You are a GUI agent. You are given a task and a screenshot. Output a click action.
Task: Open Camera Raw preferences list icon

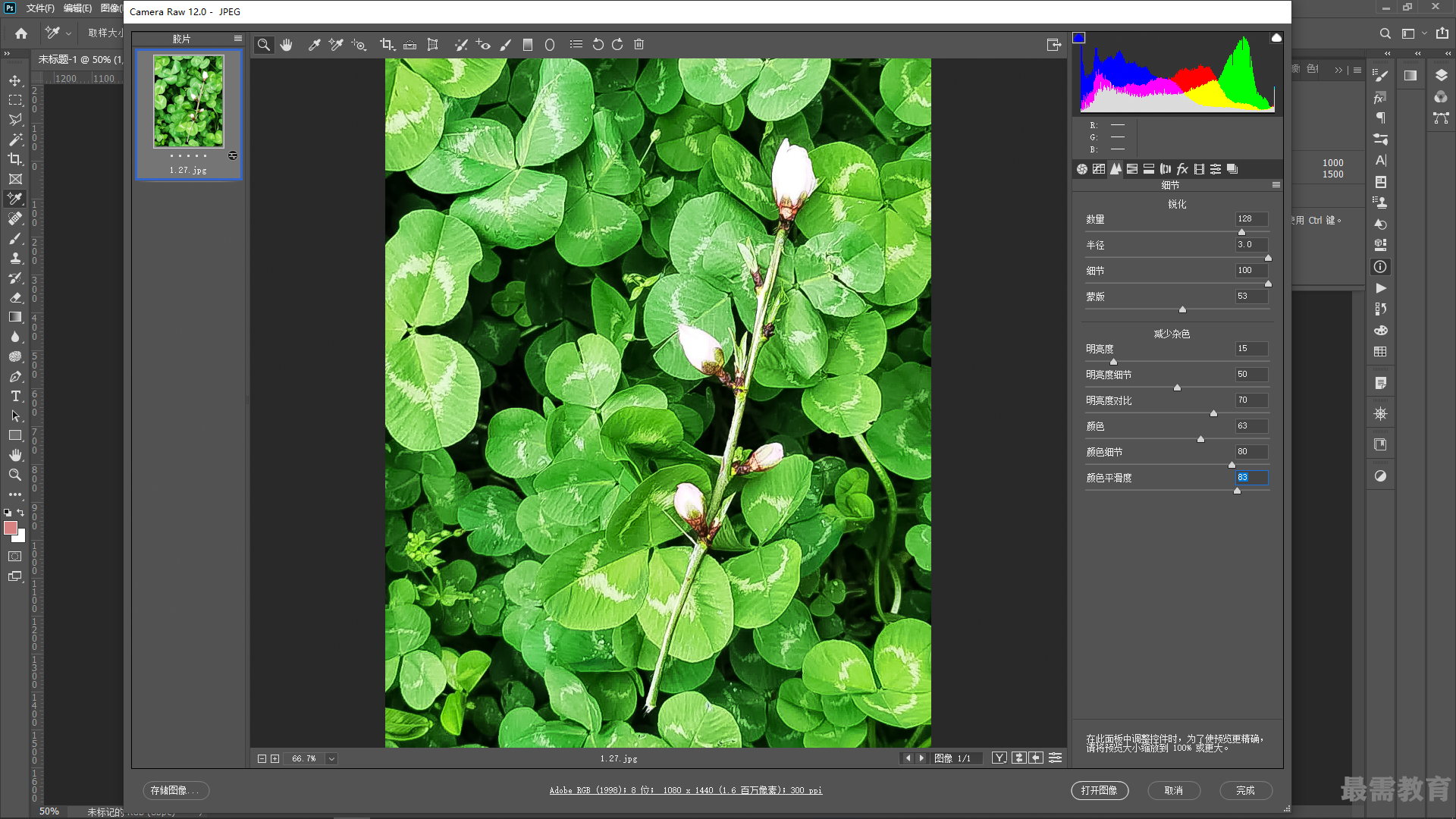tap(576, 45)
